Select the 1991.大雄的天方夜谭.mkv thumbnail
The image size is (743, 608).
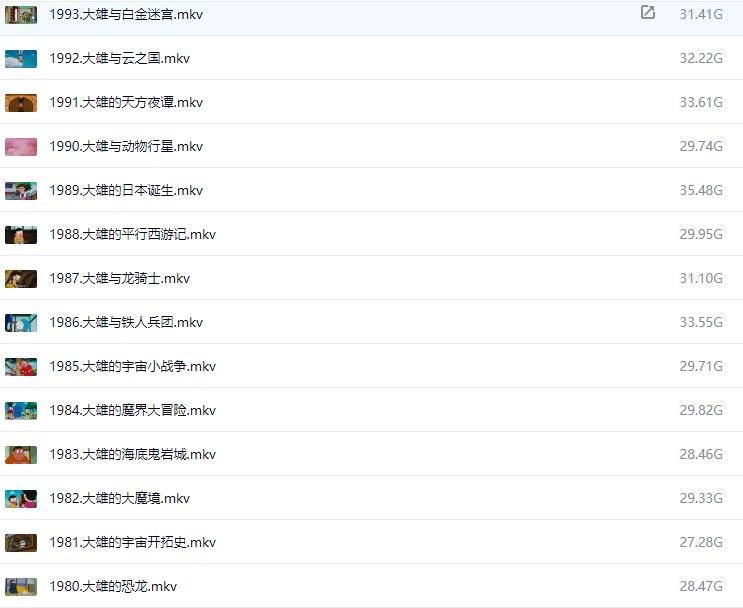(21, 103)
